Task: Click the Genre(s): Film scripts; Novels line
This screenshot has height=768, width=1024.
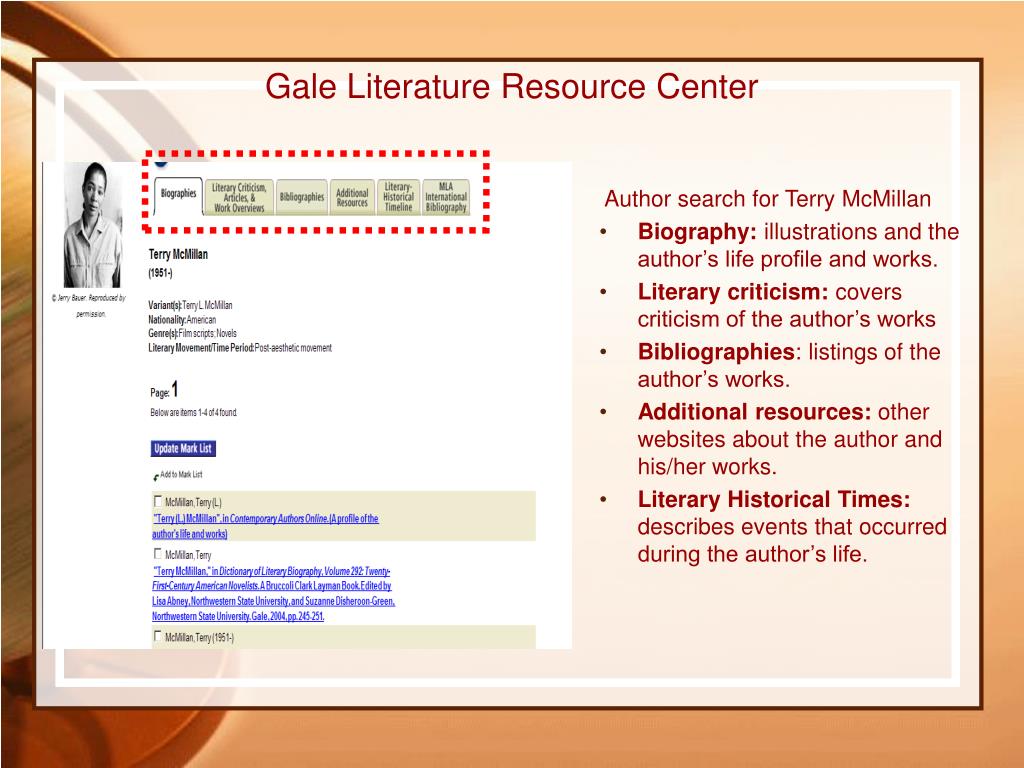Action: pos(193,333)
